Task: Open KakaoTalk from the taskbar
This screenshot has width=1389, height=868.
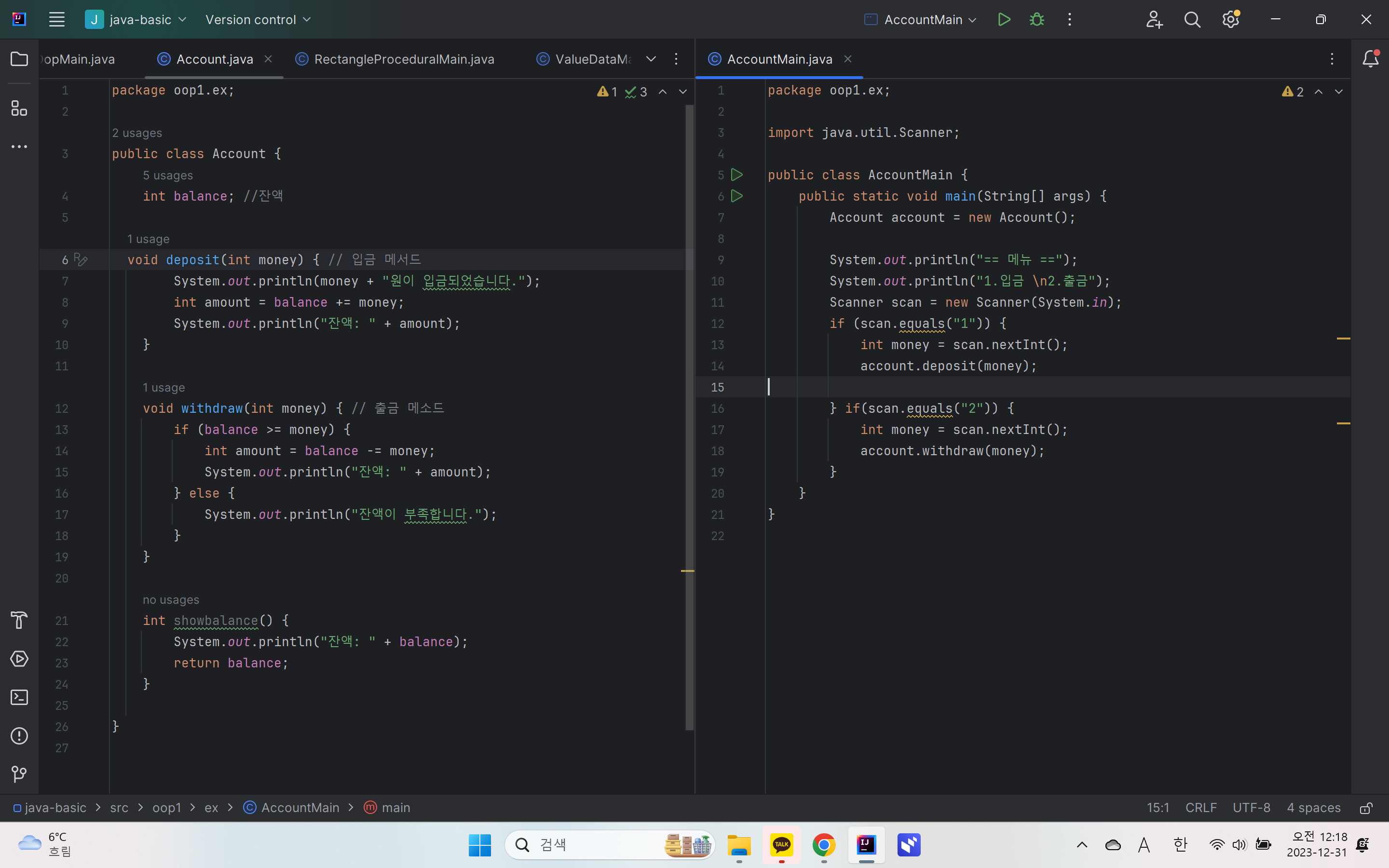Action: (782, 845)
